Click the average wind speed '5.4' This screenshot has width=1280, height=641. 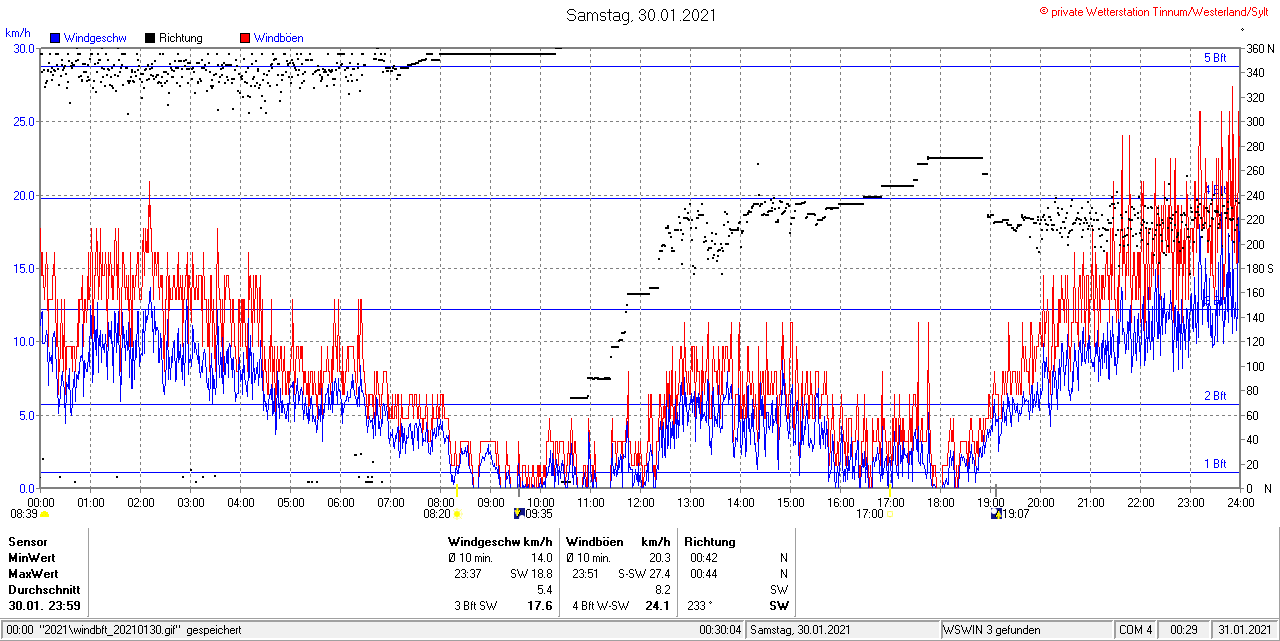pyautogui.click(x=545, y=590)
